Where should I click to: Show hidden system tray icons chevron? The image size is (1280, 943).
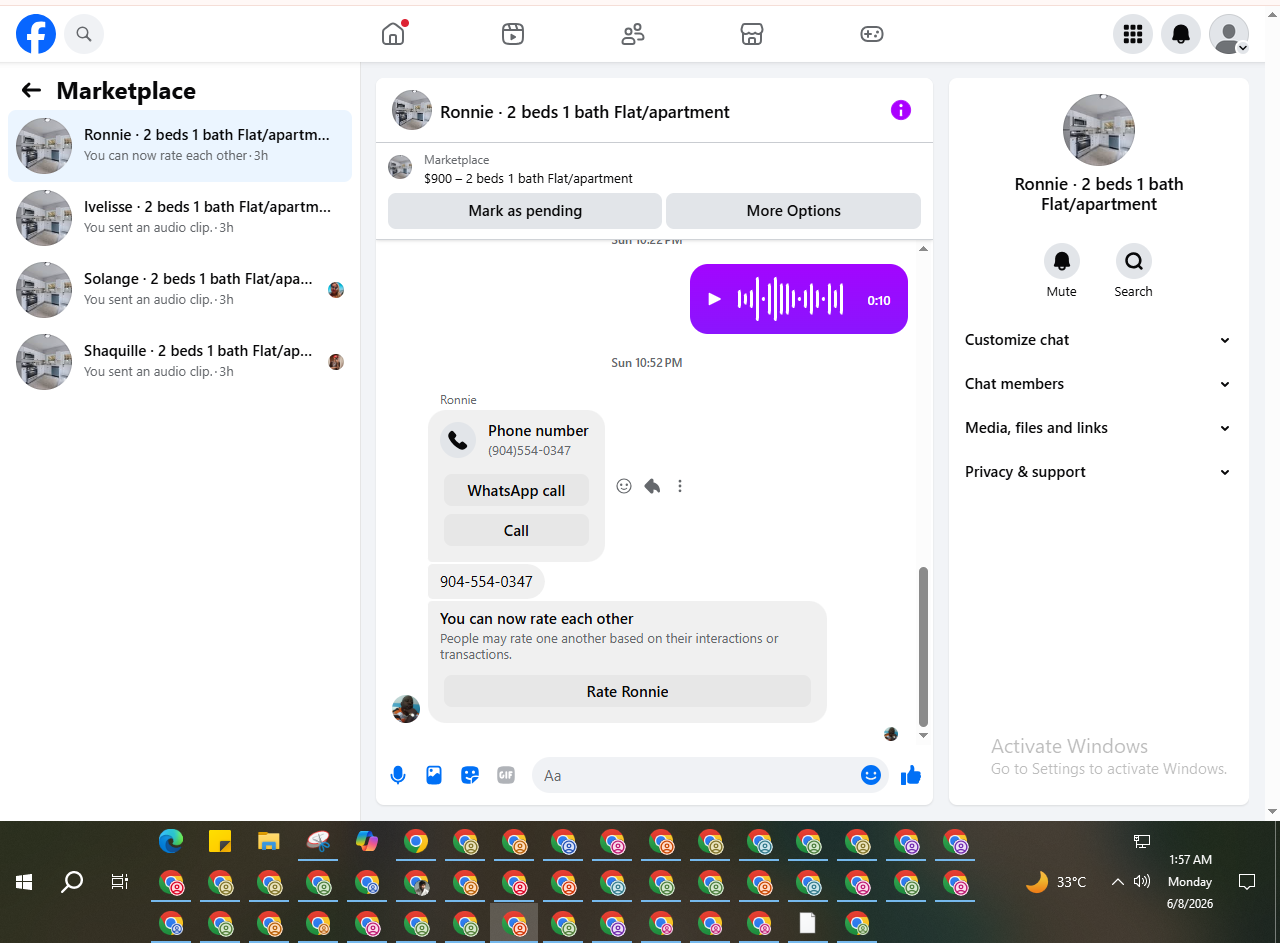click(x=1118, y=882)
